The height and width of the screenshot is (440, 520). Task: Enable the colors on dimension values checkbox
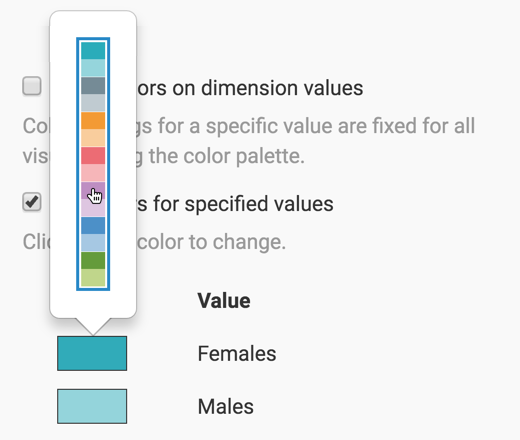pos(32,86)
